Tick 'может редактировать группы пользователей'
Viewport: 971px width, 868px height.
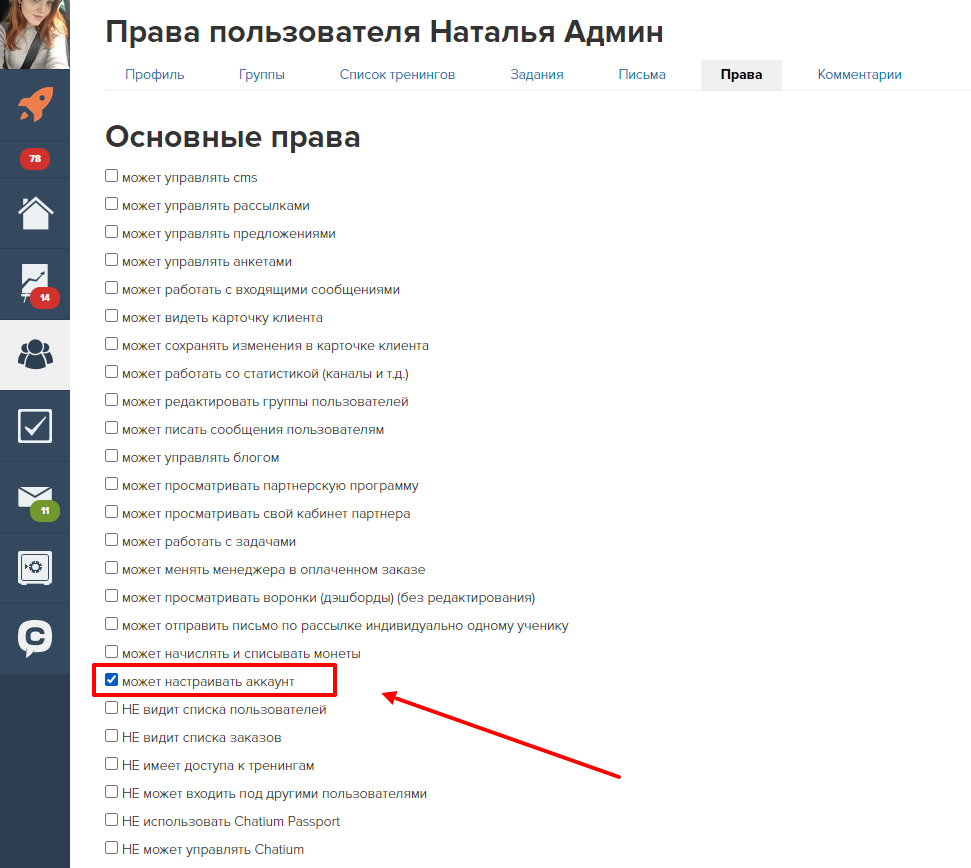(x=111, y=400)
